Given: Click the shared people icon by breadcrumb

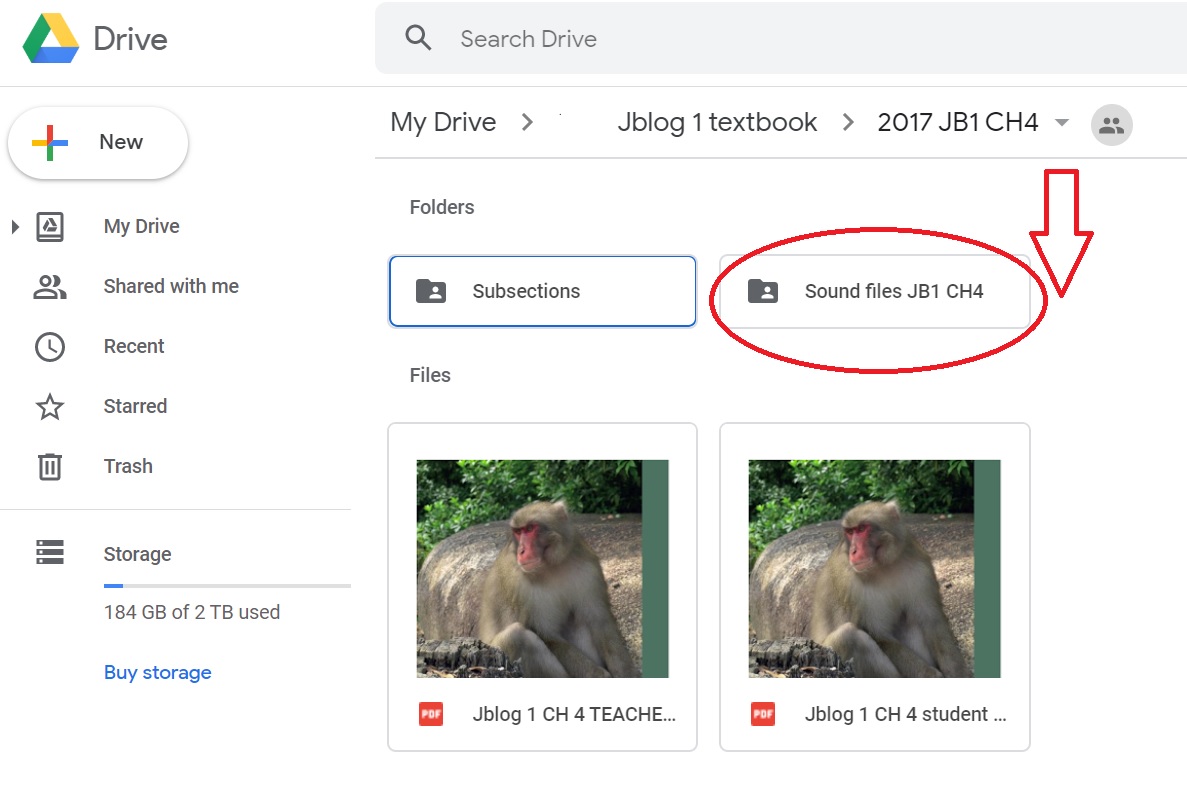Looking at the screenshot, I should click(1111, 124).
